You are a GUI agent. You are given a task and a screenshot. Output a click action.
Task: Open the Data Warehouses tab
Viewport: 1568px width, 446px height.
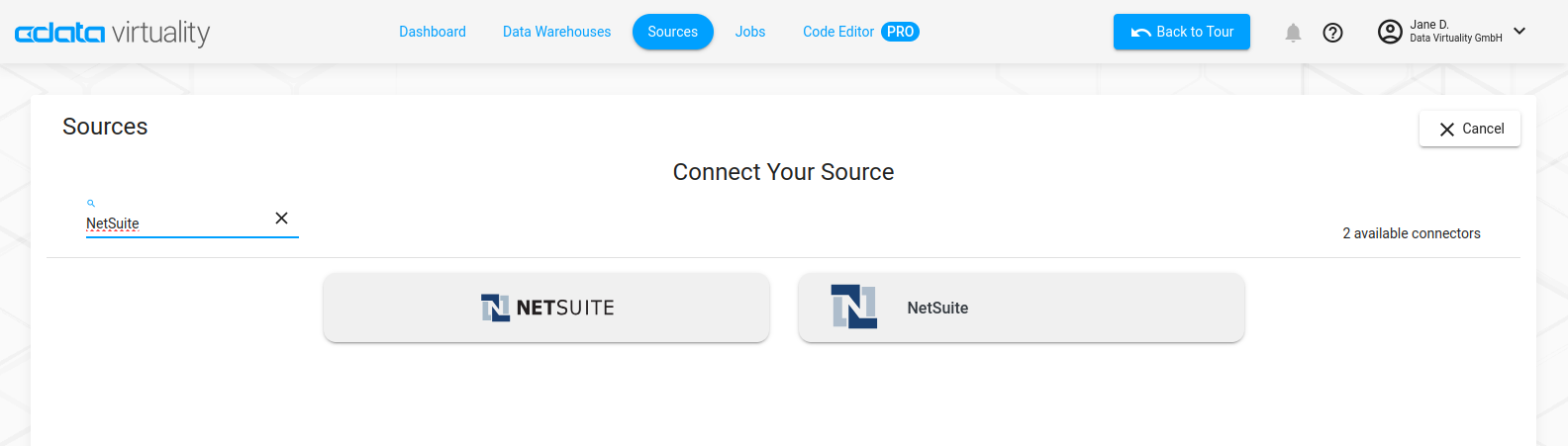(x=556, y=32)
